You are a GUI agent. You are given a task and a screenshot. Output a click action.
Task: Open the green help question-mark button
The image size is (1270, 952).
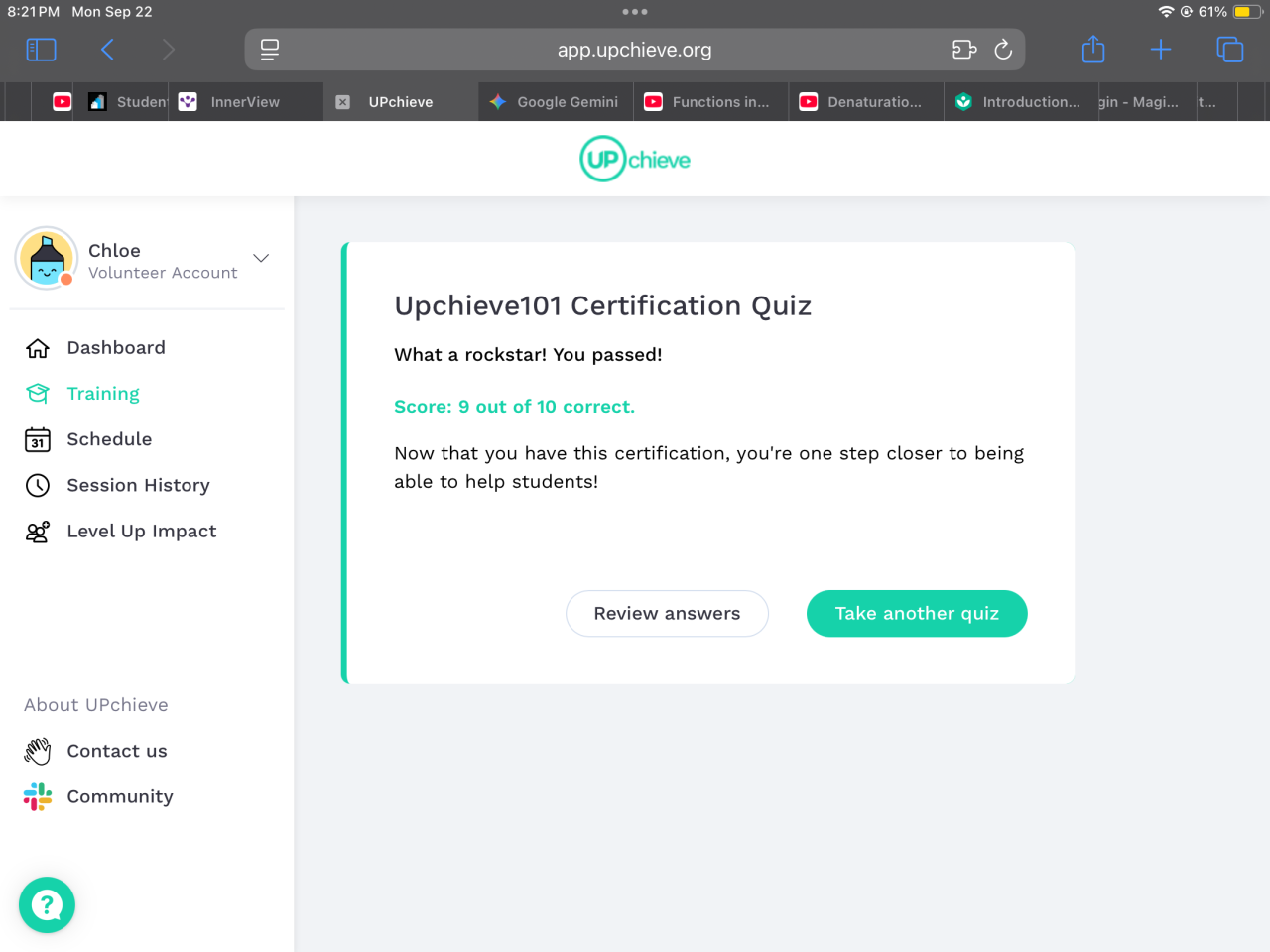point(47,904)
